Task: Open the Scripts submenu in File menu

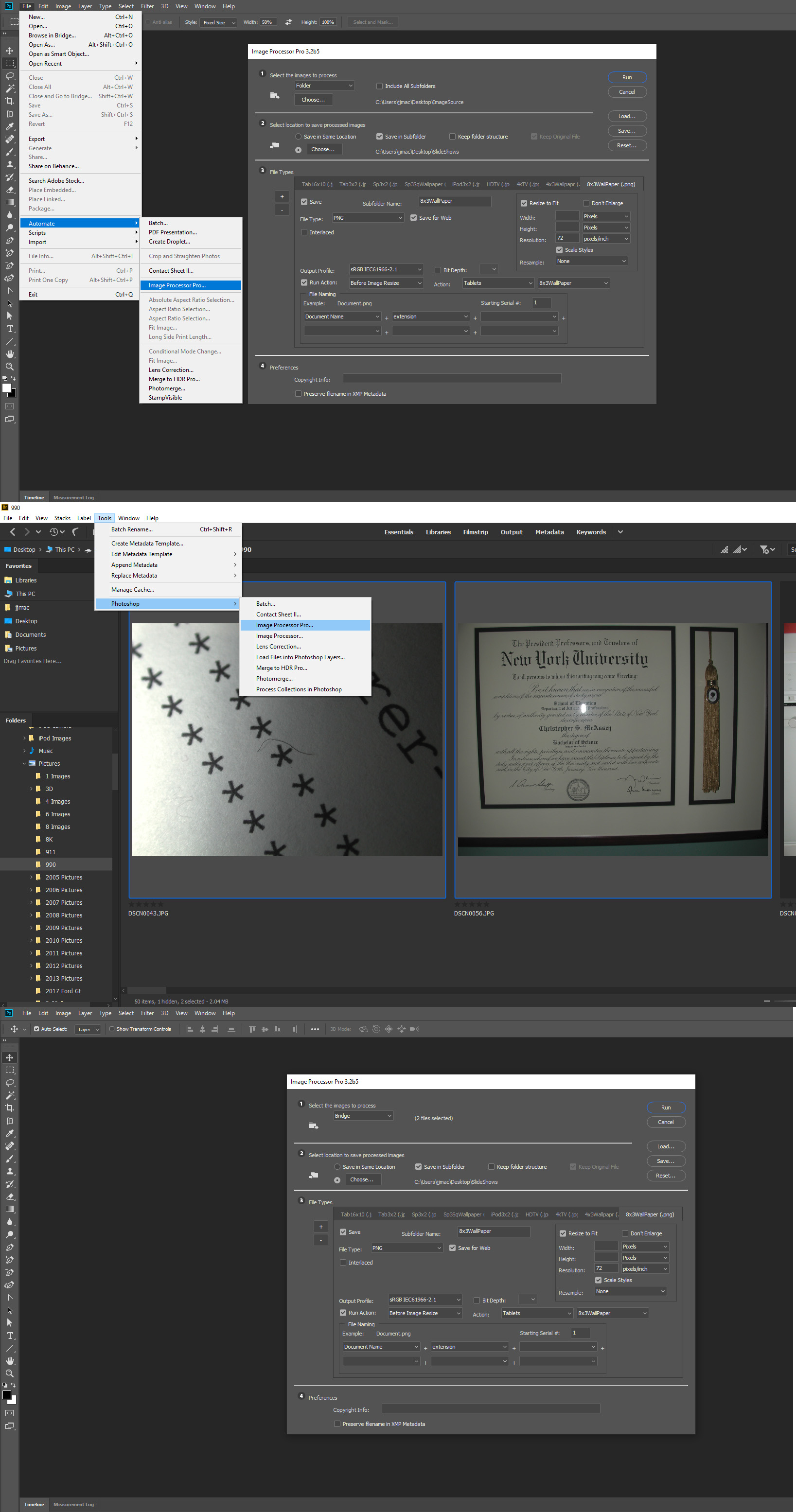Action: pos(80,233)
